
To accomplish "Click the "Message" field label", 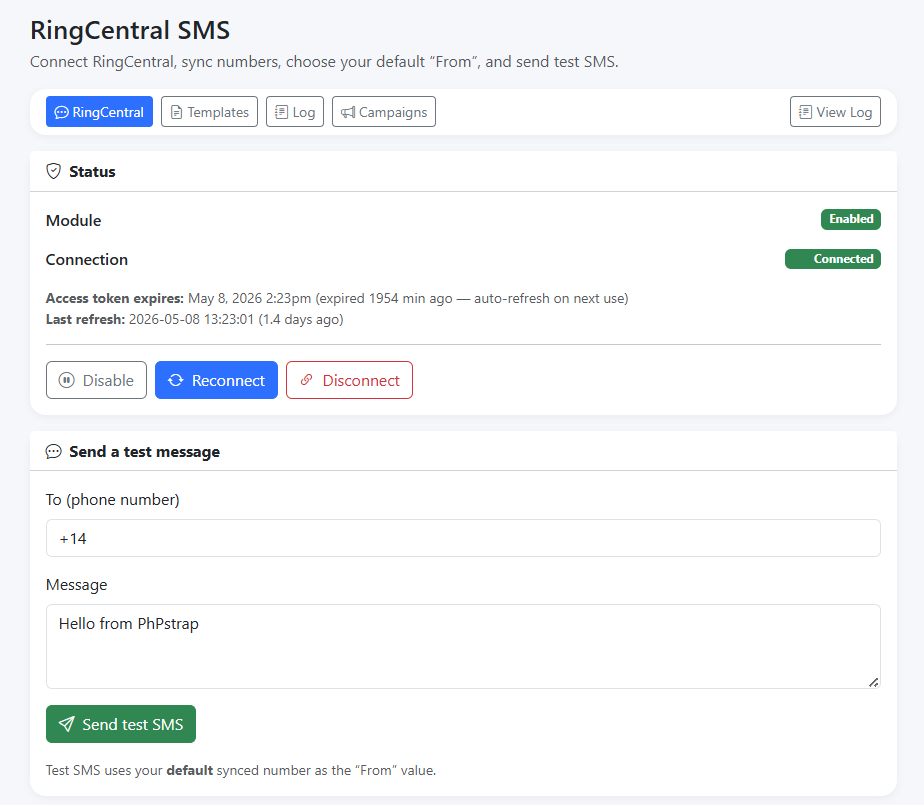I will pyautogui.click(x=77, y=585).
